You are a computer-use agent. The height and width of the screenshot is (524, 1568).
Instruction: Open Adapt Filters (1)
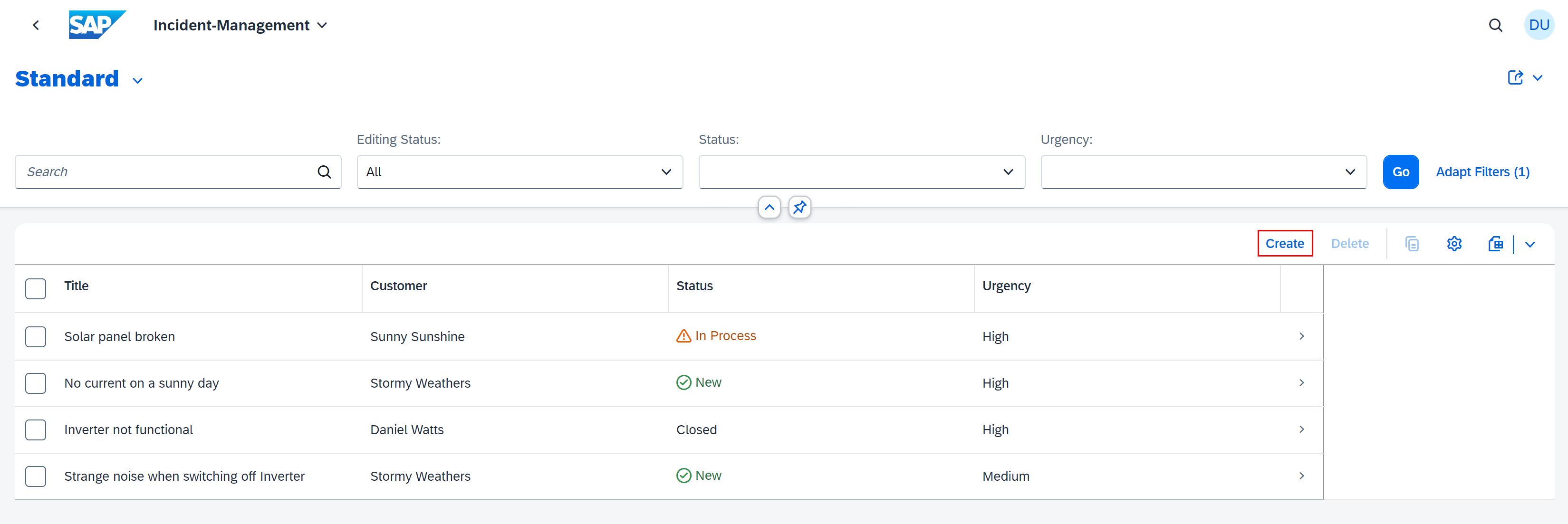tap(1482, 171)
